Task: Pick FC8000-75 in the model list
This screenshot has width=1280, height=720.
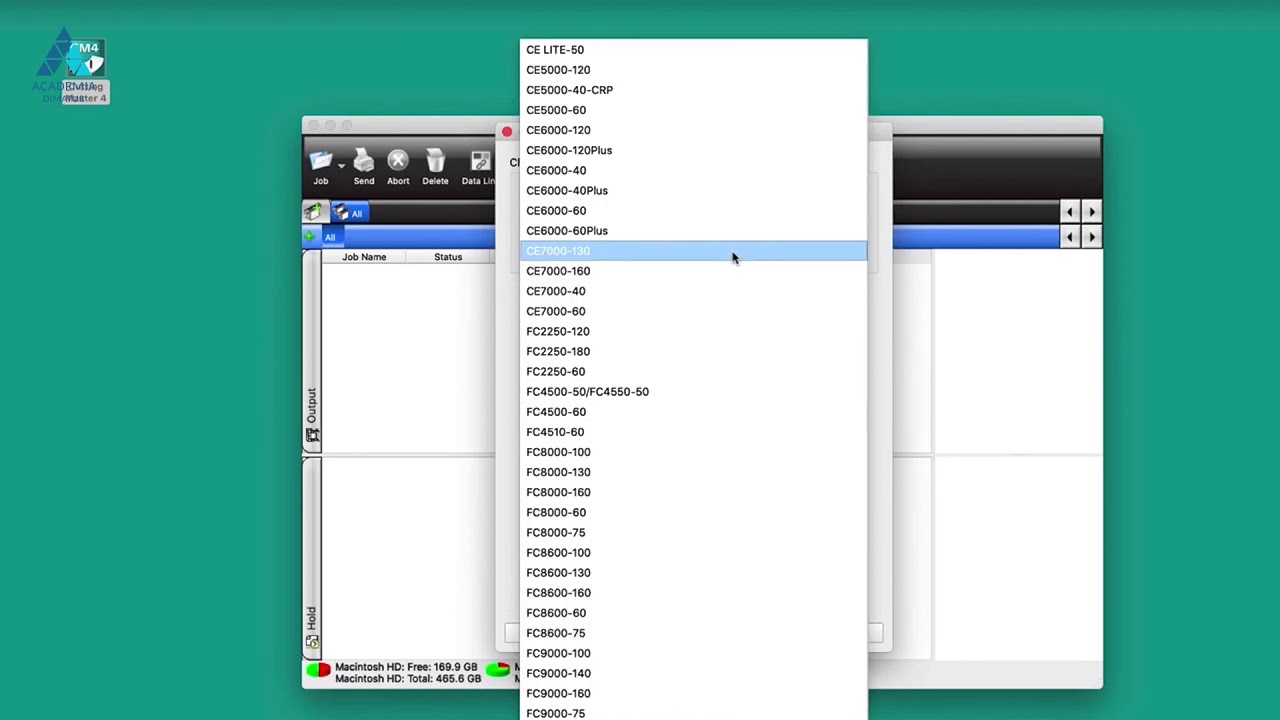Action: click(x=694, y=532)
